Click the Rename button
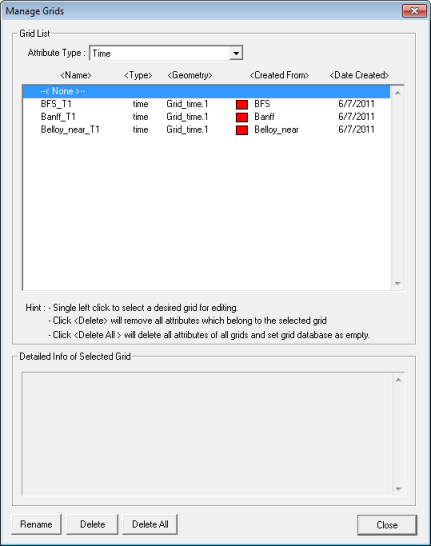The width and height of the screenshot is (431, 546). coord(36,524)
